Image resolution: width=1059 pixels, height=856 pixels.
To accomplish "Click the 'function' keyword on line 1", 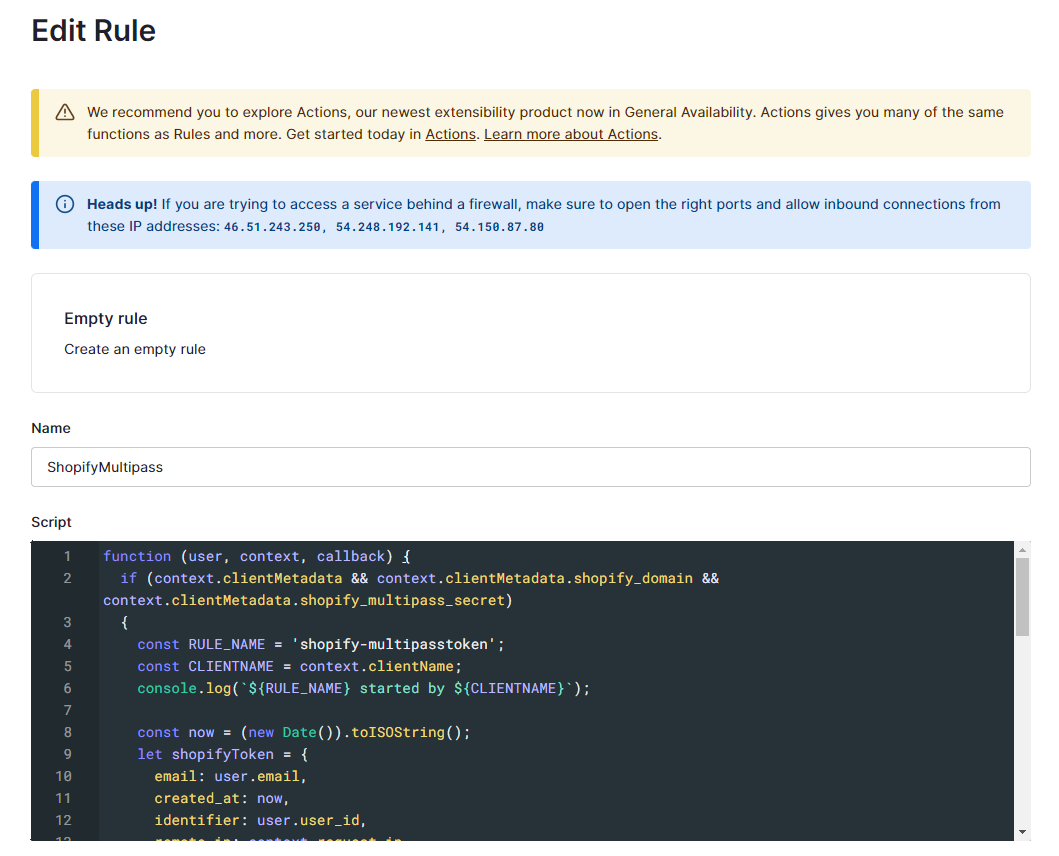I will [x=137, y=556].
